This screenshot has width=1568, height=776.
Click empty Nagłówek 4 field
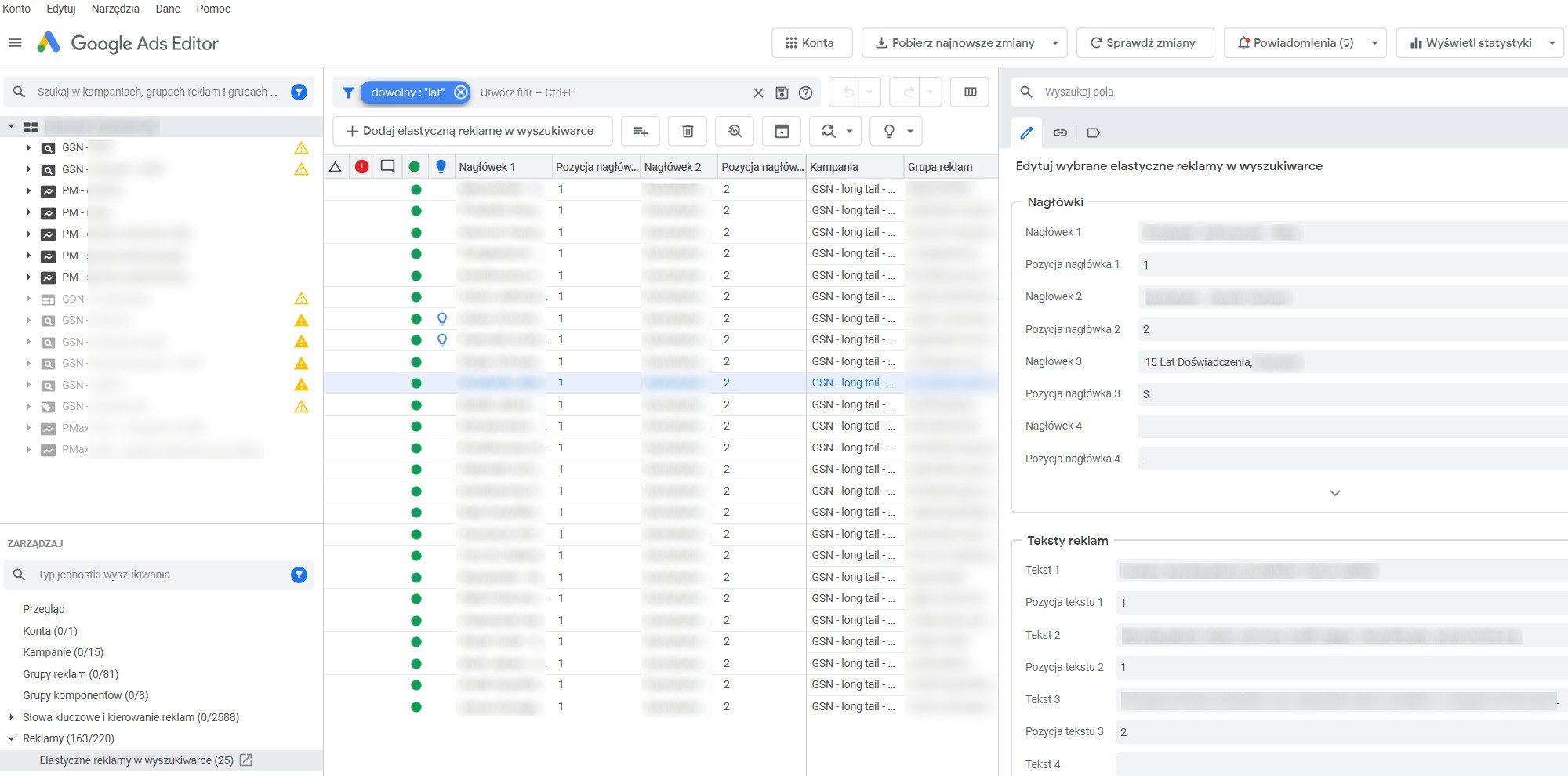[x=1353, y=426]
